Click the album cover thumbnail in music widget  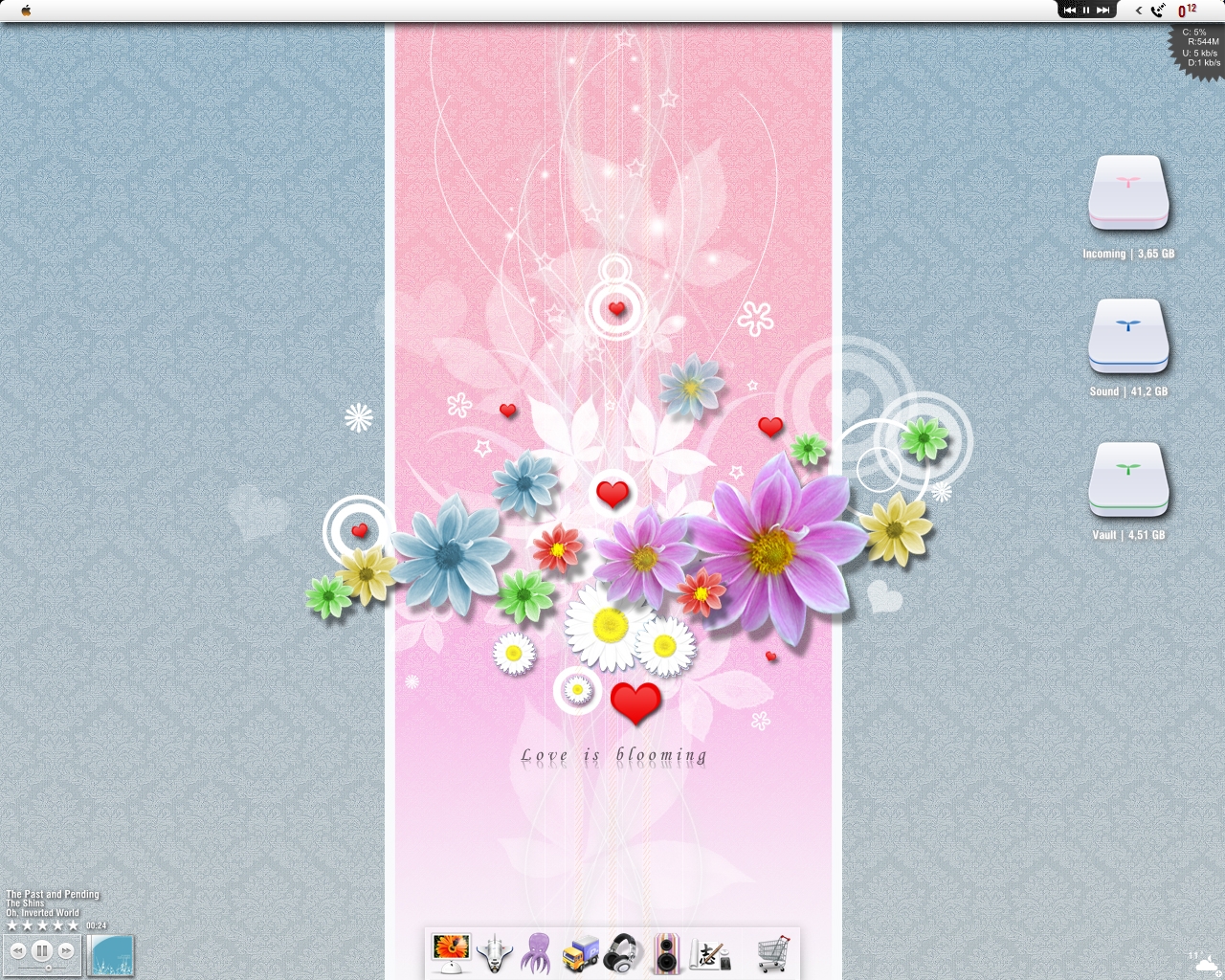[x=110, y=955]
